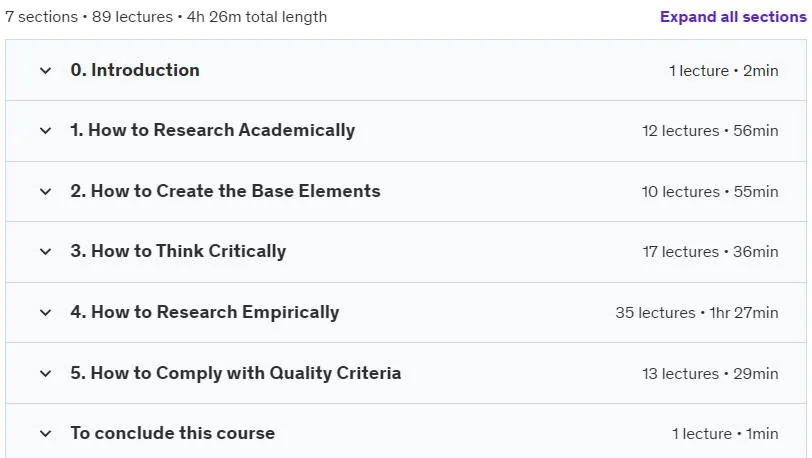812x458 pixels.
Task: Open 5. How to Comply with Quality Criteria
Action: [236, 374]
